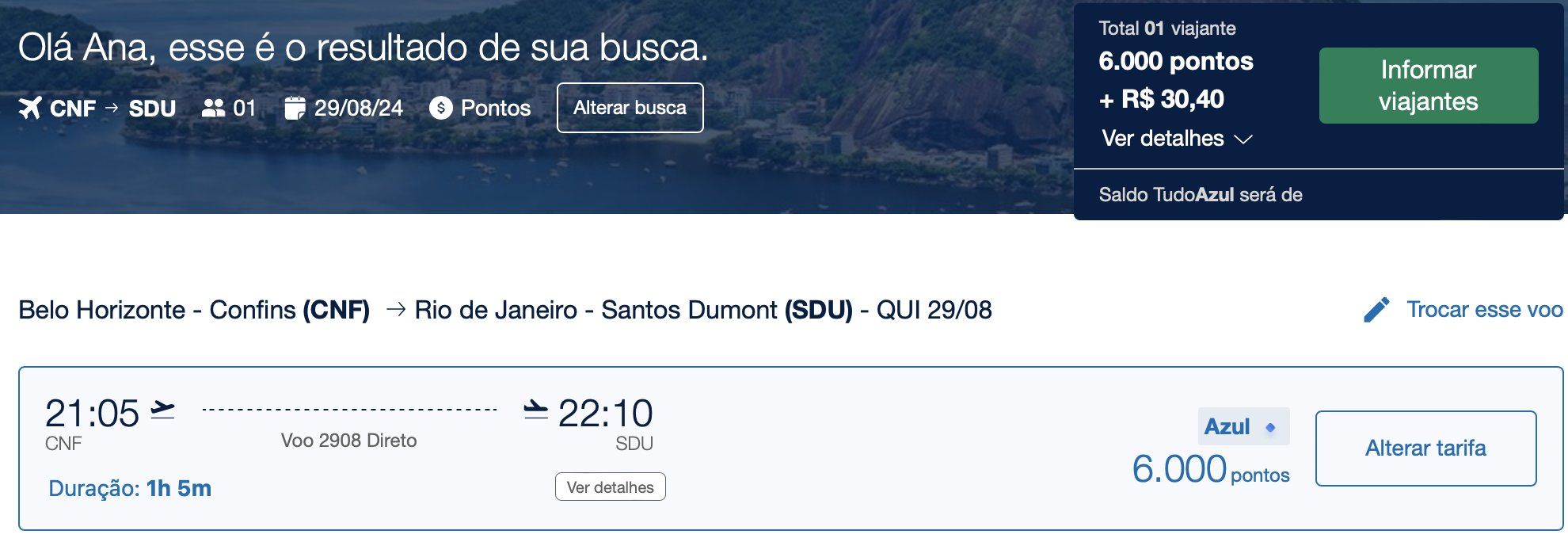
Task: Click the 6.000 pontos fare price
Action: tap(1211, 469)
